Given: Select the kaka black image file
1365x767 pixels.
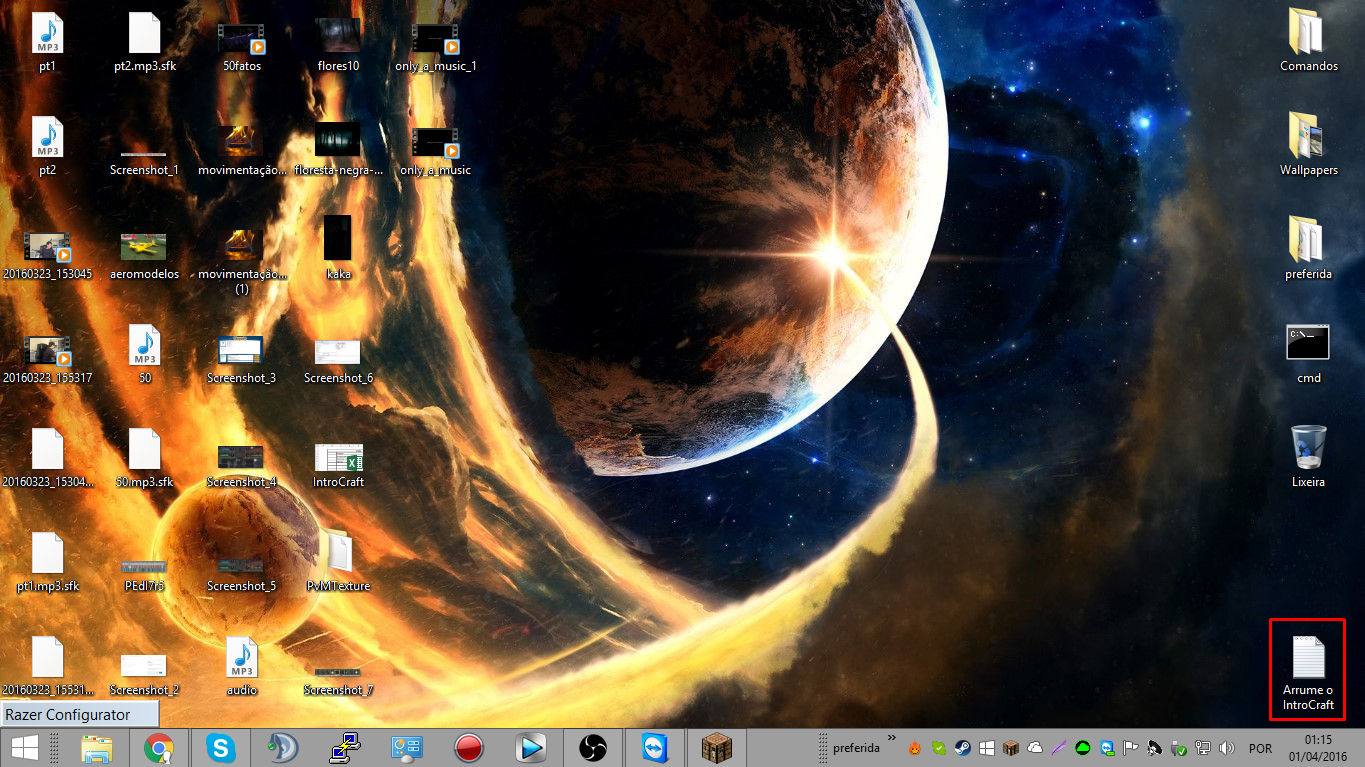Looking at the screenshot, I should 338,246.
